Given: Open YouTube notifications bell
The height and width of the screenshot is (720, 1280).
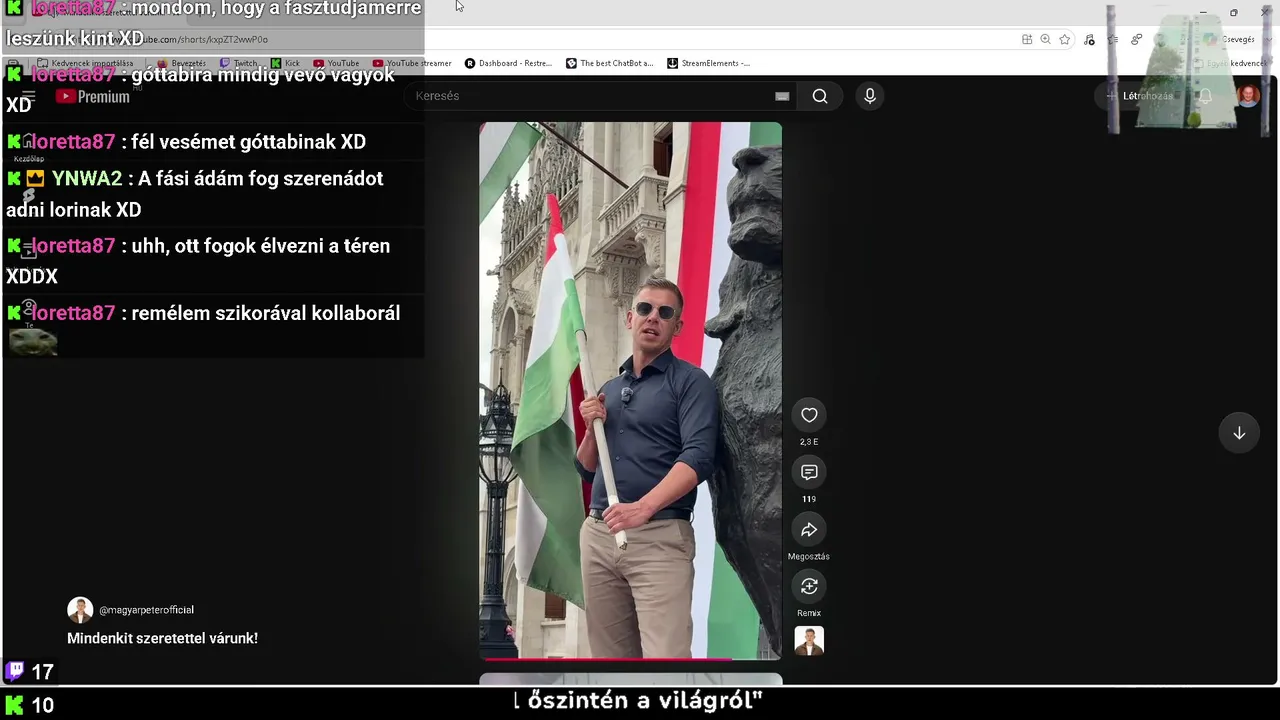Looking at the screenshot, I should 1205,96.
